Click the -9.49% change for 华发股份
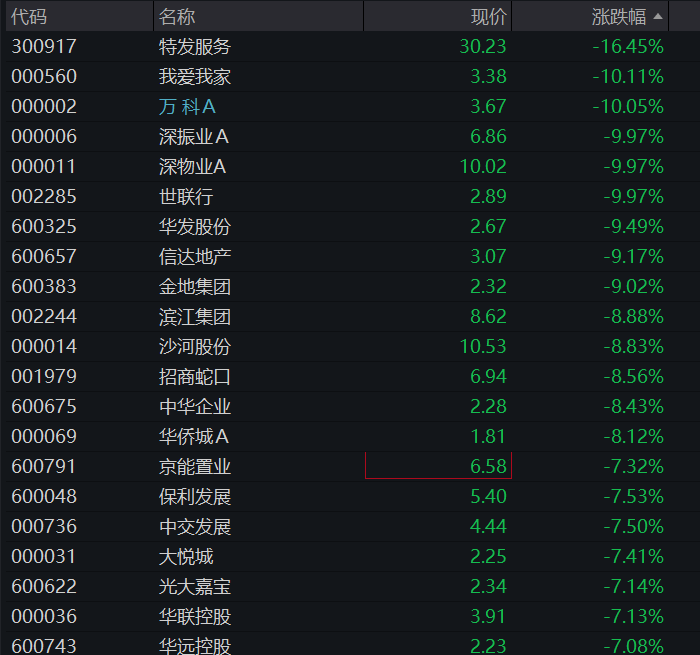Viewport: 700px width, 655px height. [633, 226]
